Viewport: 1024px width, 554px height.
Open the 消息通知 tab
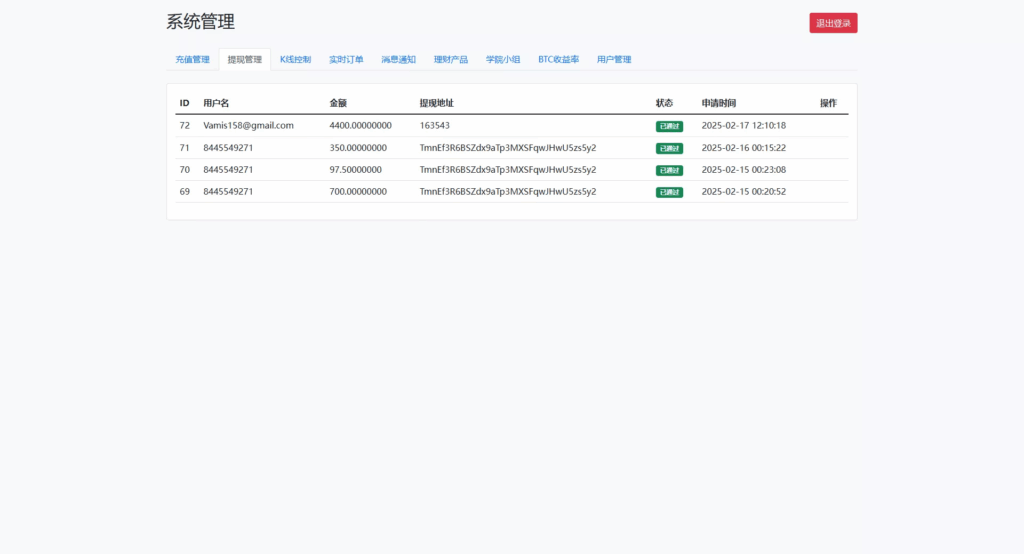point(398,60)
